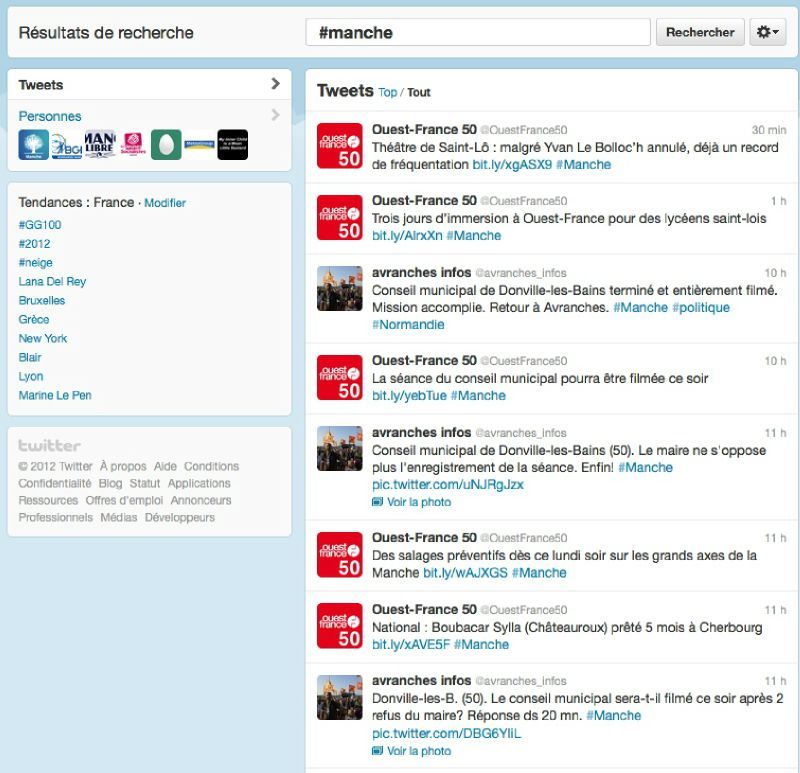Click the 1 h tweet timestamp
The image size is (800, 773).
779,201
